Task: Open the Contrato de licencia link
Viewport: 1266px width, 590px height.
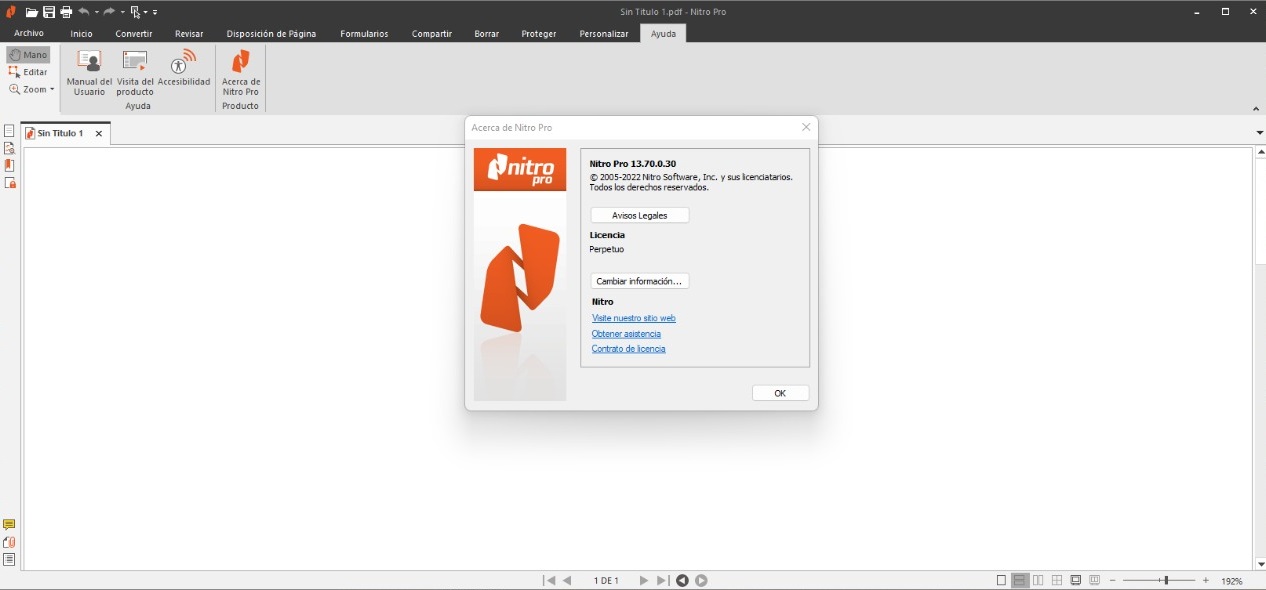Action: [628, 349]
